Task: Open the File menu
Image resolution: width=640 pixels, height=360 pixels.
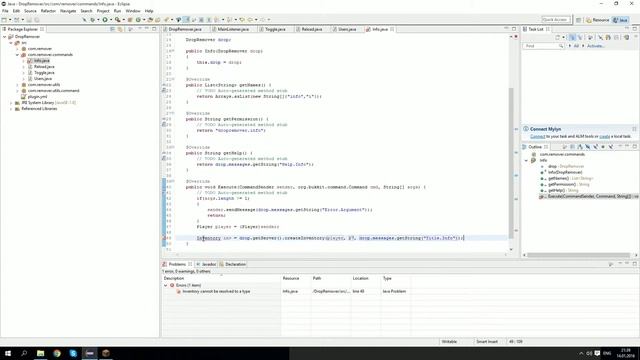Action: click(5, 11)
